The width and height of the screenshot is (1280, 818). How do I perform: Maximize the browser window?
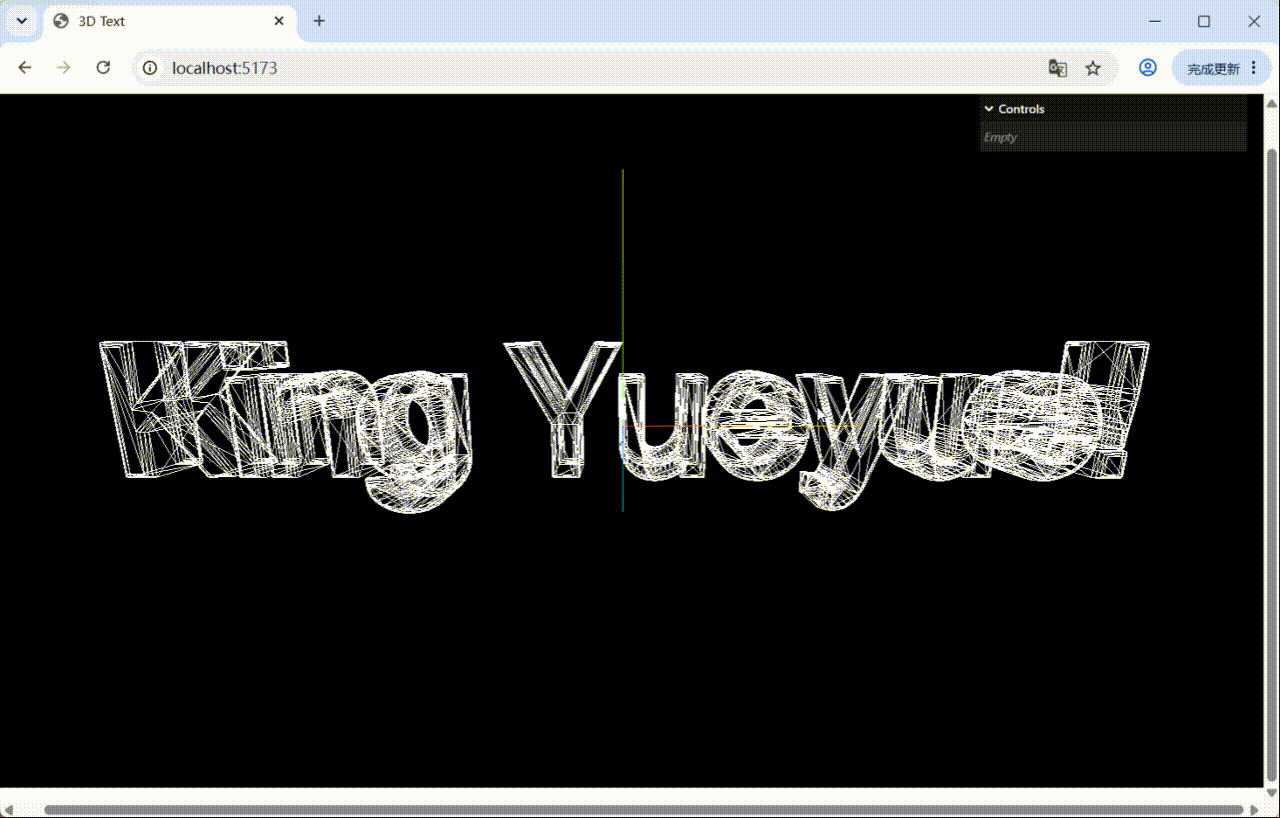(1204, 21)
